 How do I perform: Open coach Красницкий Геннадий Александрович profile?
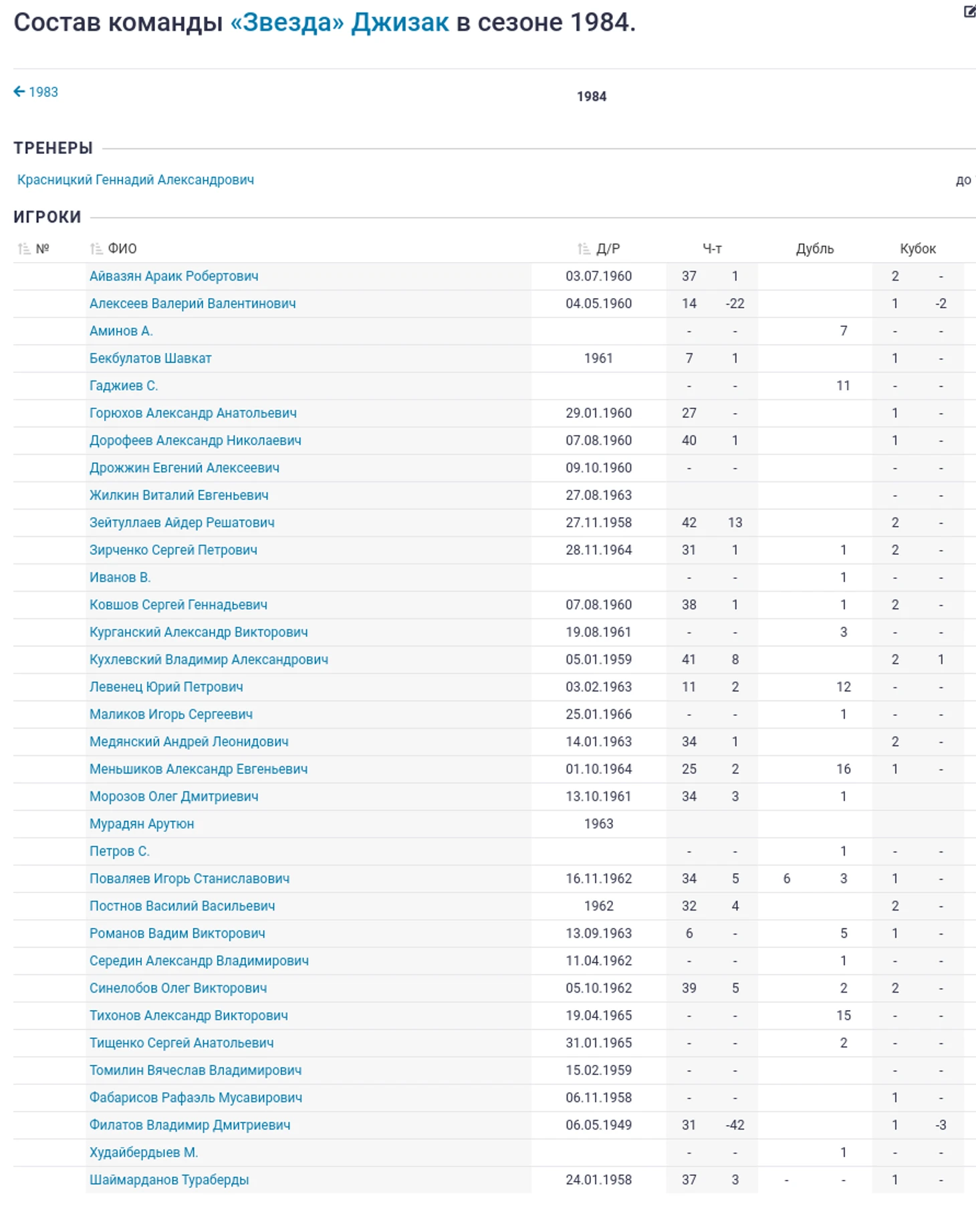[136, 180]
